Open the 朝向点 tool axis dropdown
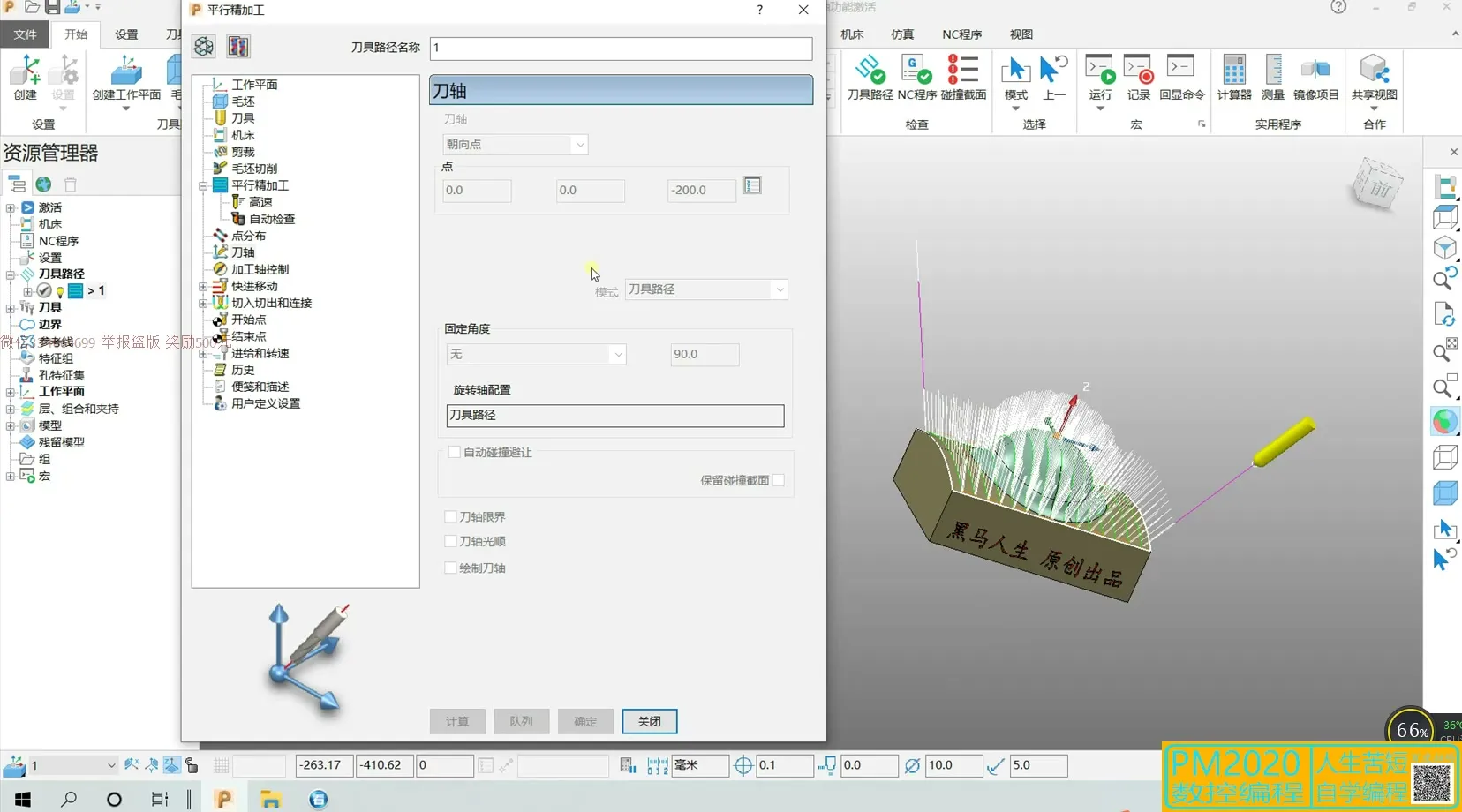1462x812 pixels. tap(516, 145)
